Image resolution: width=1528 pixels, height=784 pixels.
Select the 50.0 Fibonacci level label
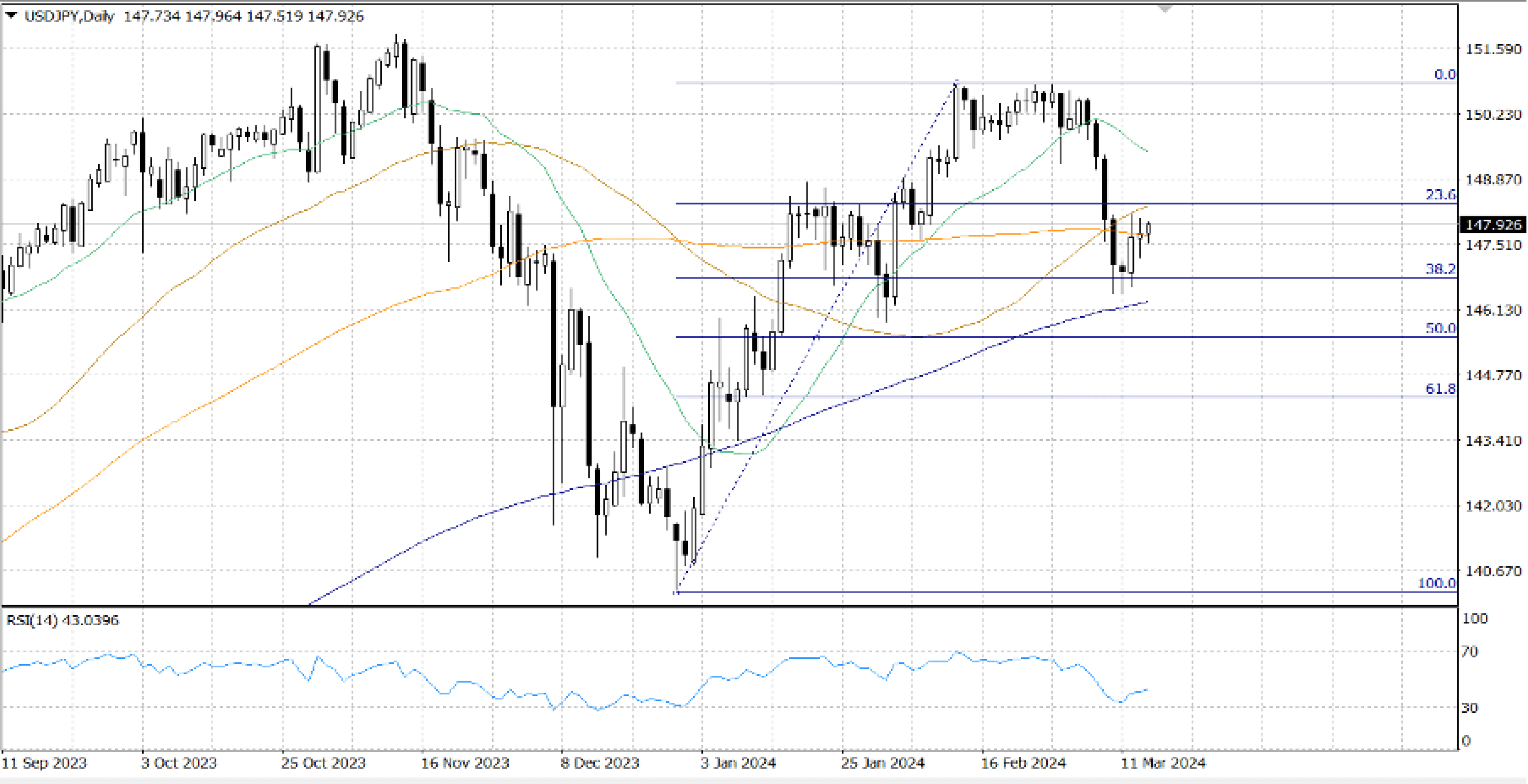(x=1440, y=328)
